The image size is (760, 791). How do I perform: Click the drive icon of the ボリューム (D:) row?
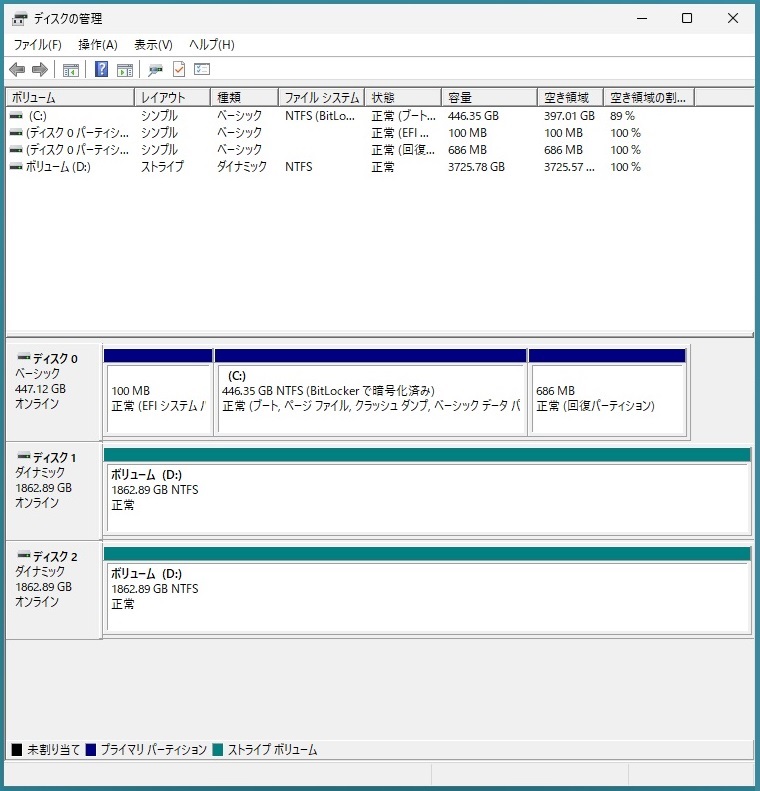tap(16, 166)
